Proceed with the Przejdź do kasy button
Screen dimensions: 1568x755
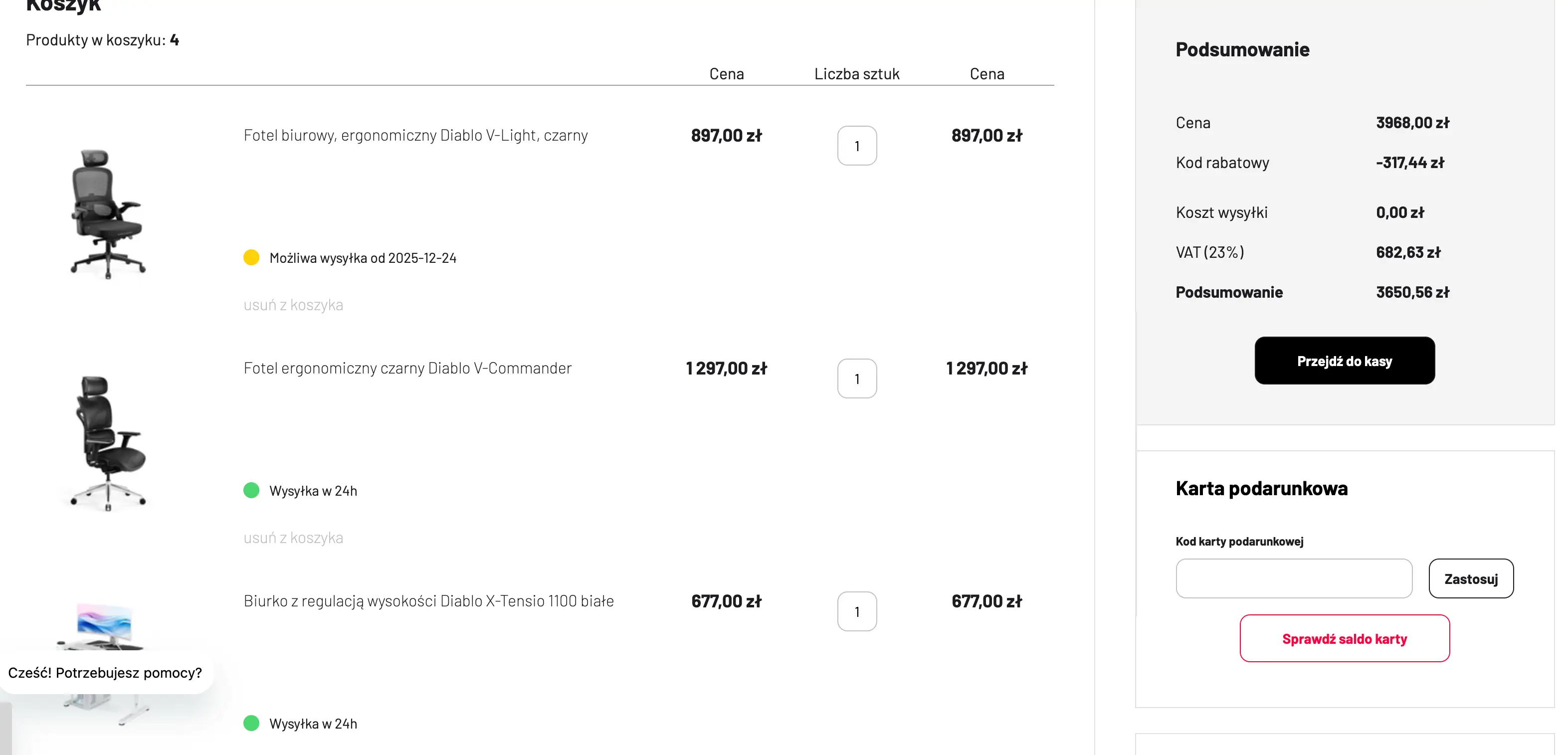(x=1345, y=361)
